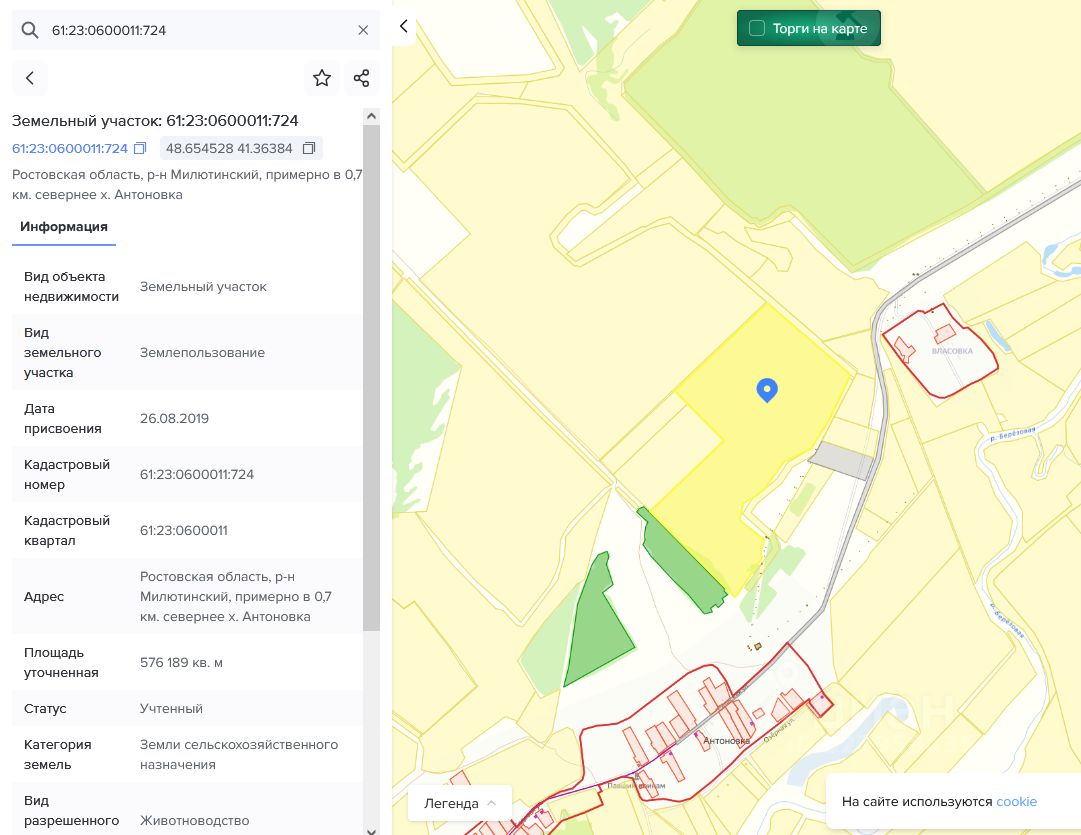The width and height of the screenshot is (1081, 835).
Task: Copy coordinates 48.654528 41.36384 icon
Action: point(309,148)
